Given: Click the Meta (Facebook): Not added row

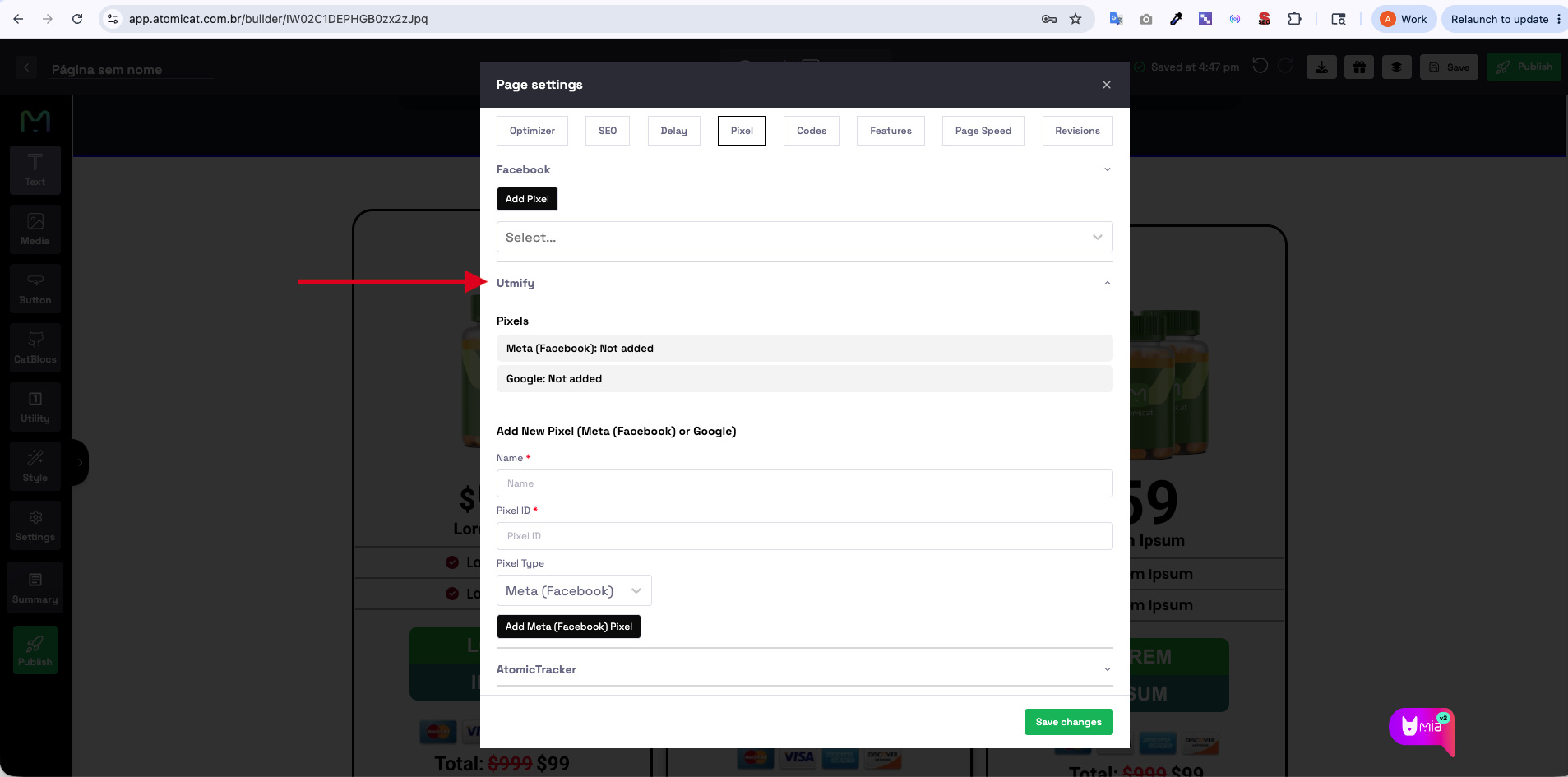Looking at the screenshot, I should tap(805, 349).
